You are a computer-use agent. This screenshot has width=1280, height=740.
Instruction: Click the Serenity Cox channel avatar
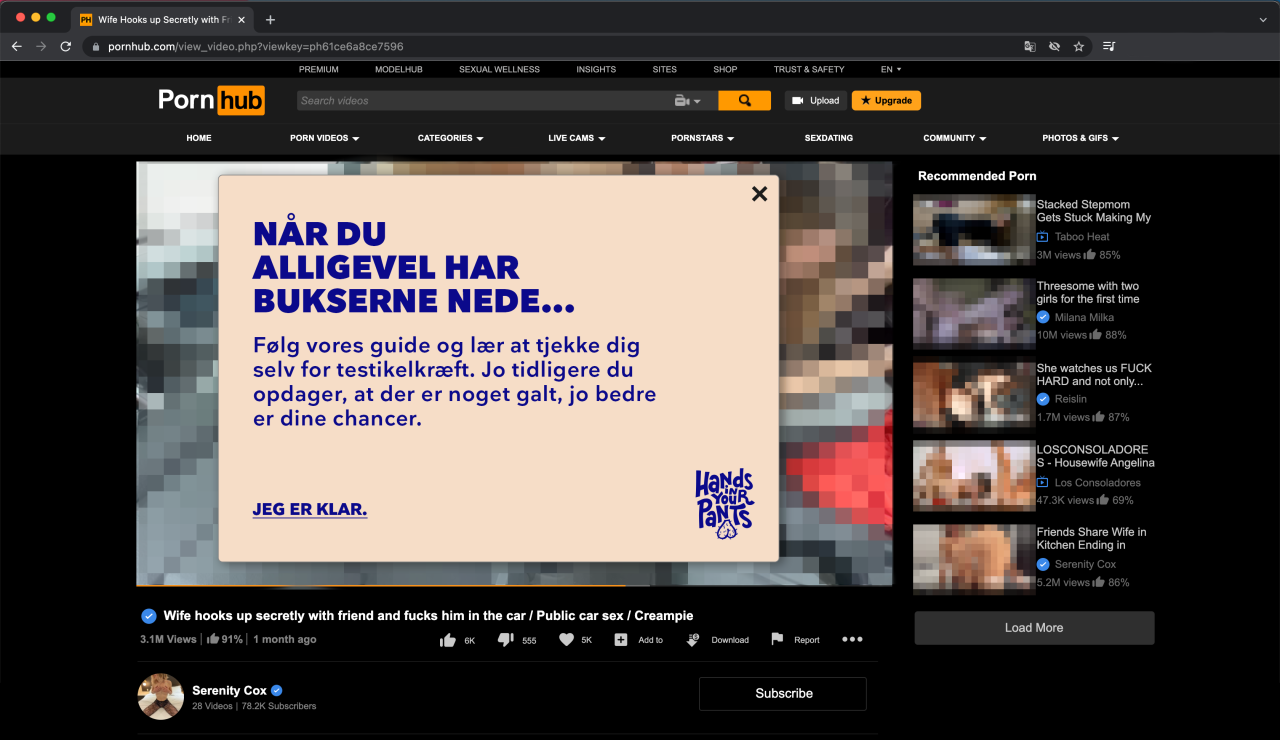click(160, 697)
